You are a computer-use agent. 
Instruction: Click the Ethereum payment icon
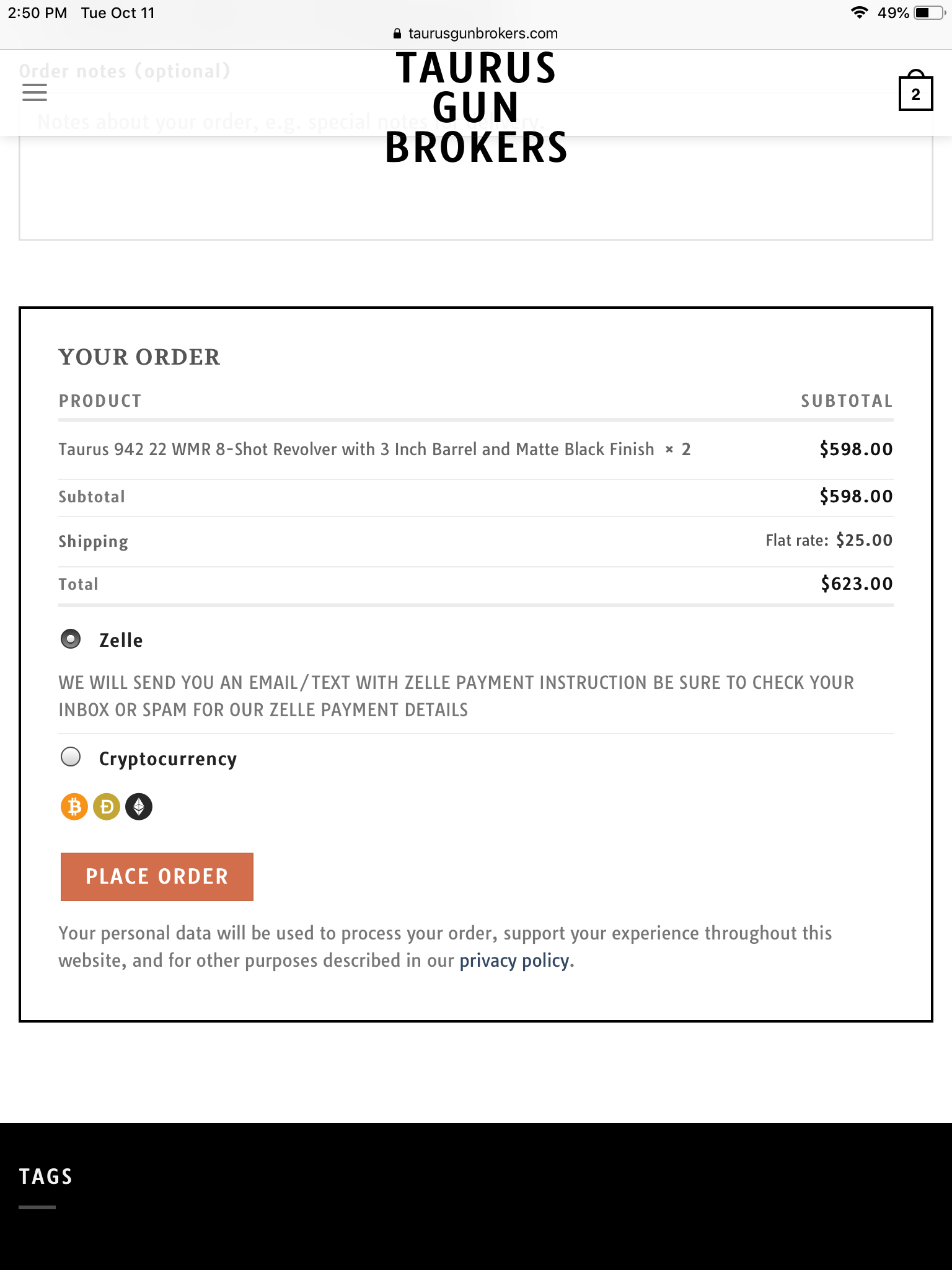tap(139, 807)
